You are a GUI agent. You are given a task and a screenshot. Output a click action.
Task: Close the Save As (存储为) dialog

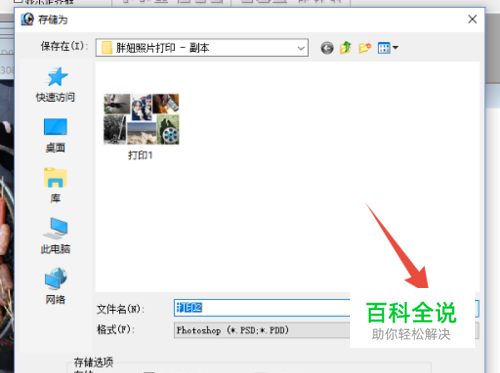point(472,19)
